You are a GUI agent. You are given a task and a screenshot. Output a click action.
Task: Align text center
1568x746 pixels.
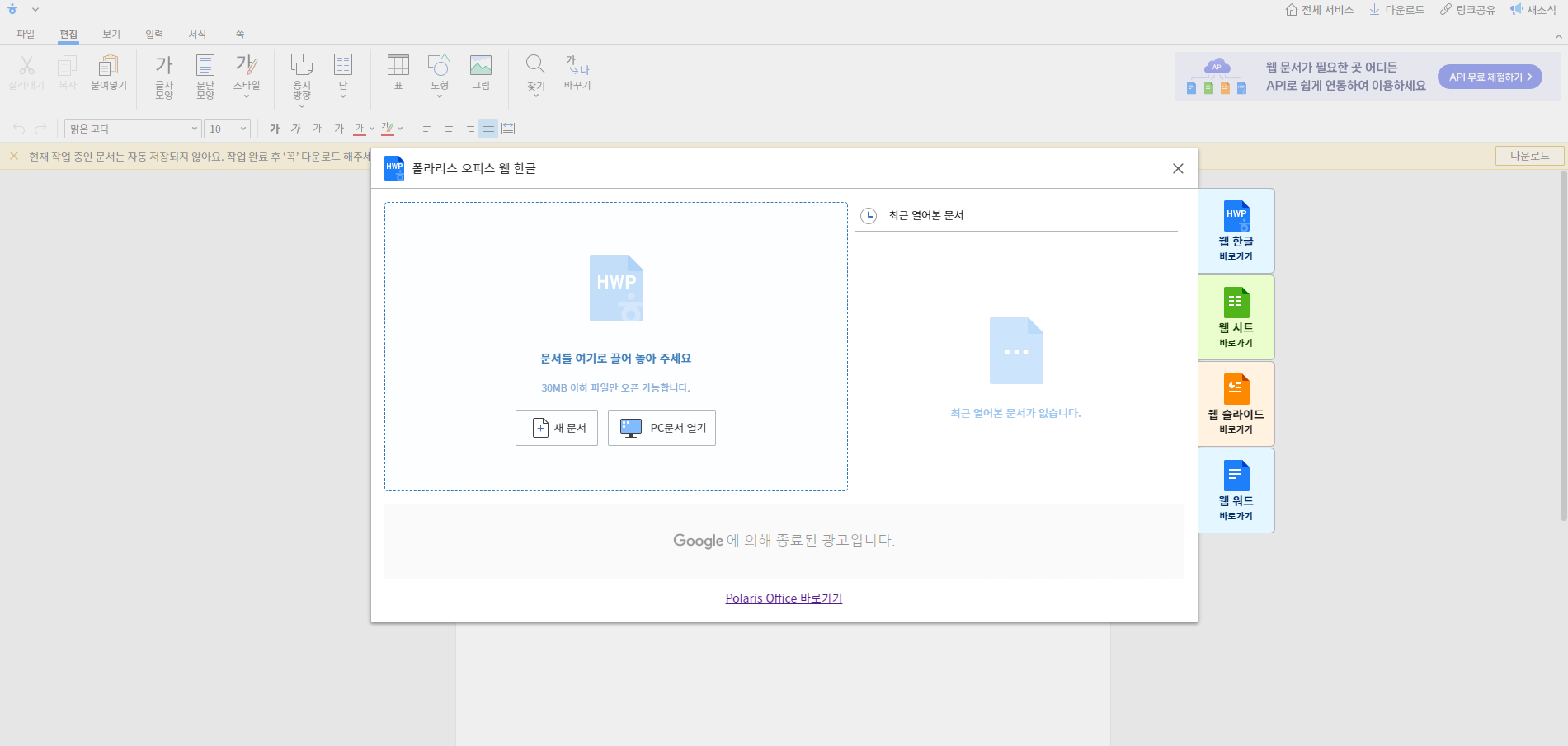pos(449,129)
